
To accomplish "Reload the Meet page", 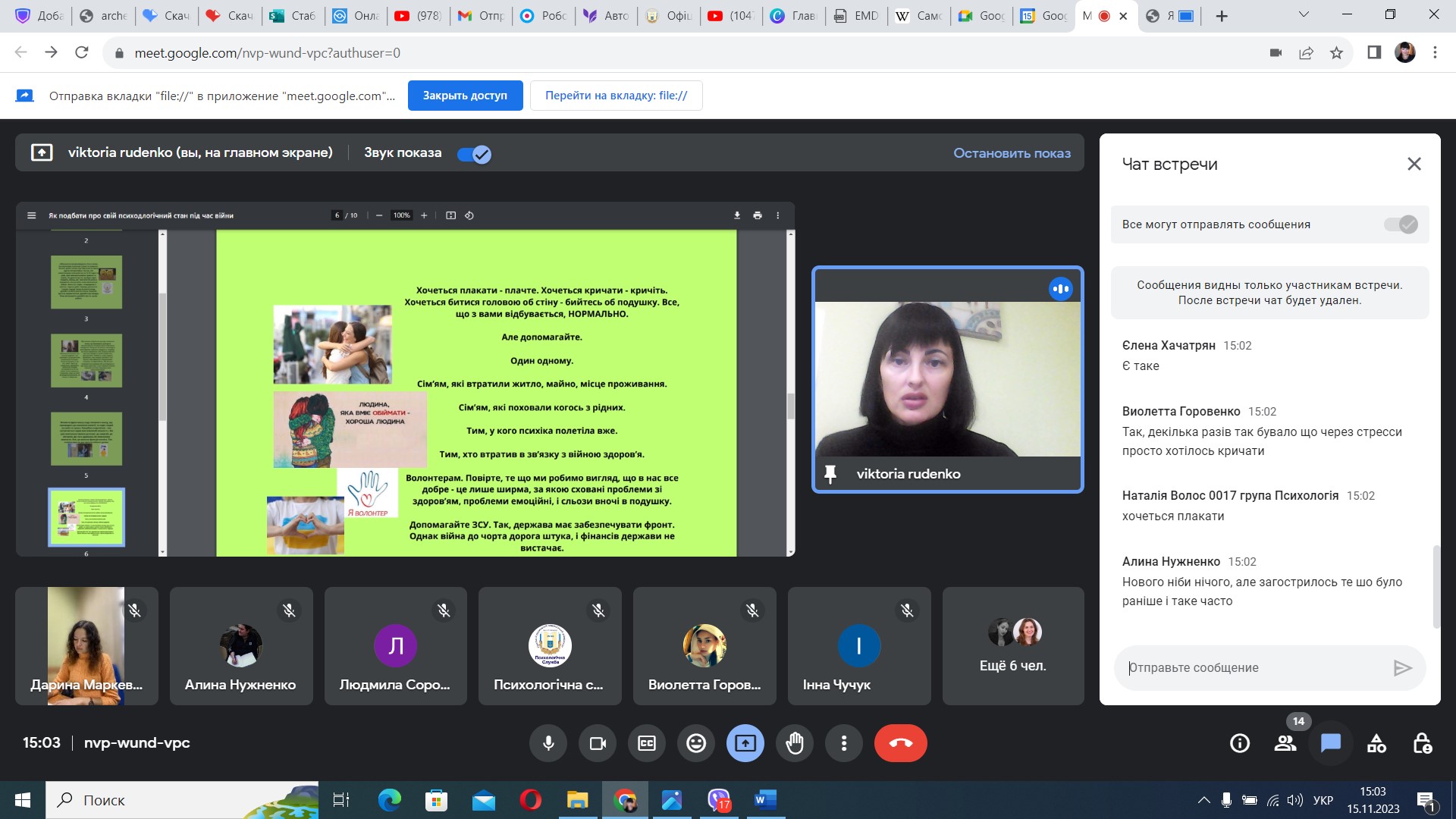I will tap(82, 52).
